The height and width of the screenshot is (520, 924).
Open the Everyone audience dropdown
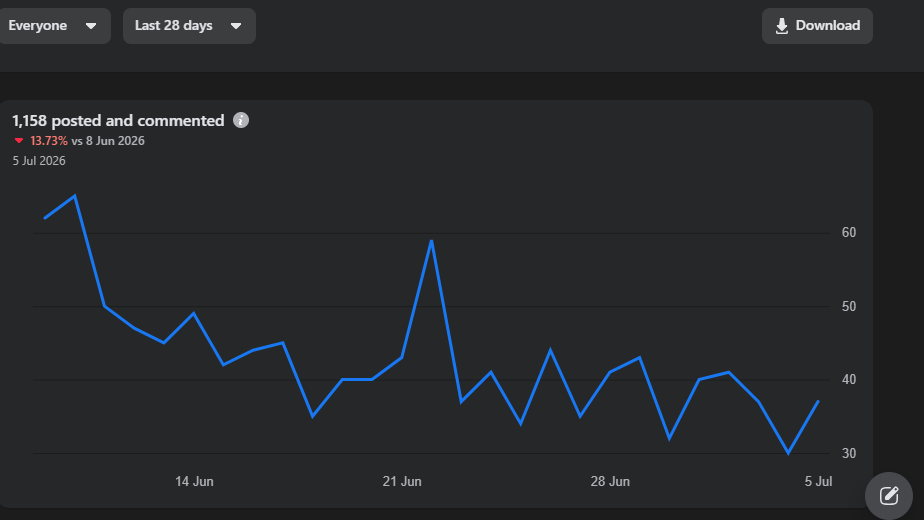52,26
